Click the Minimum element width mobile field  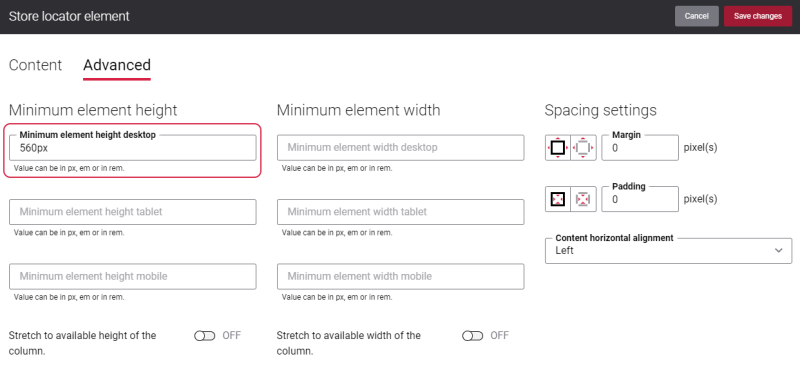click(401, 277)
